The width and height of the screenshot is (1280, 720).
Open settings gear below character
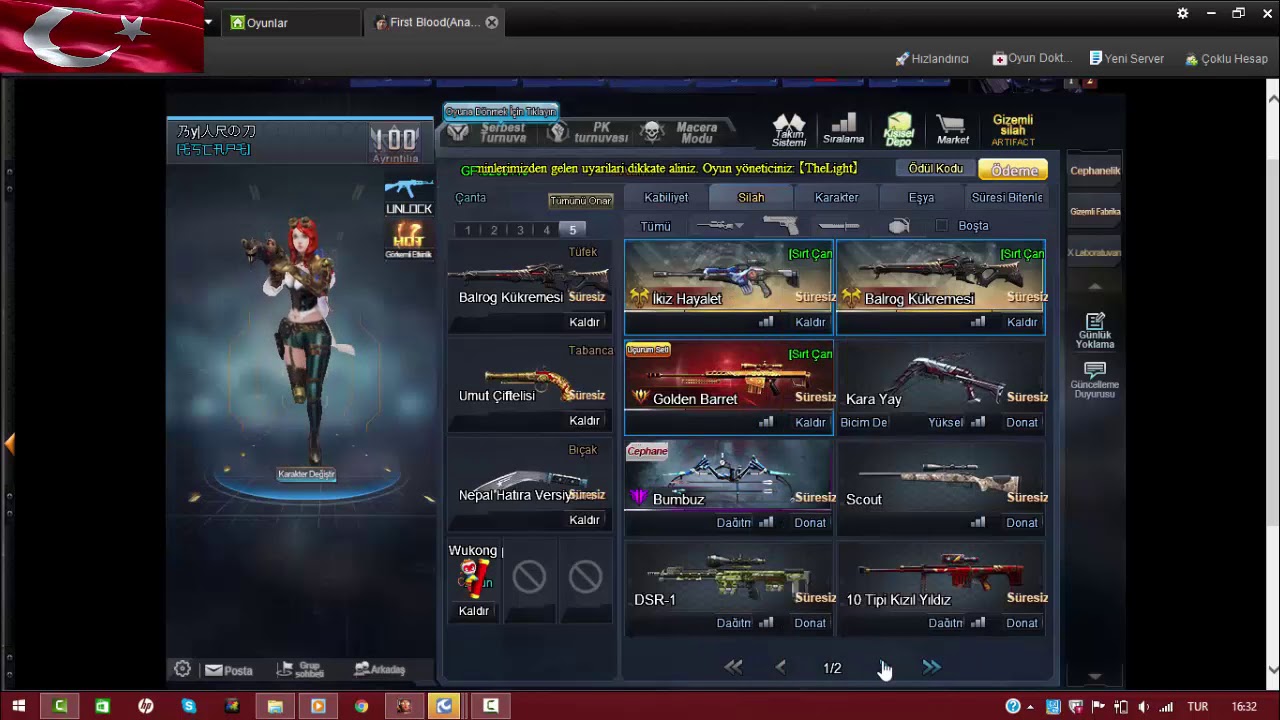(182, 669)
